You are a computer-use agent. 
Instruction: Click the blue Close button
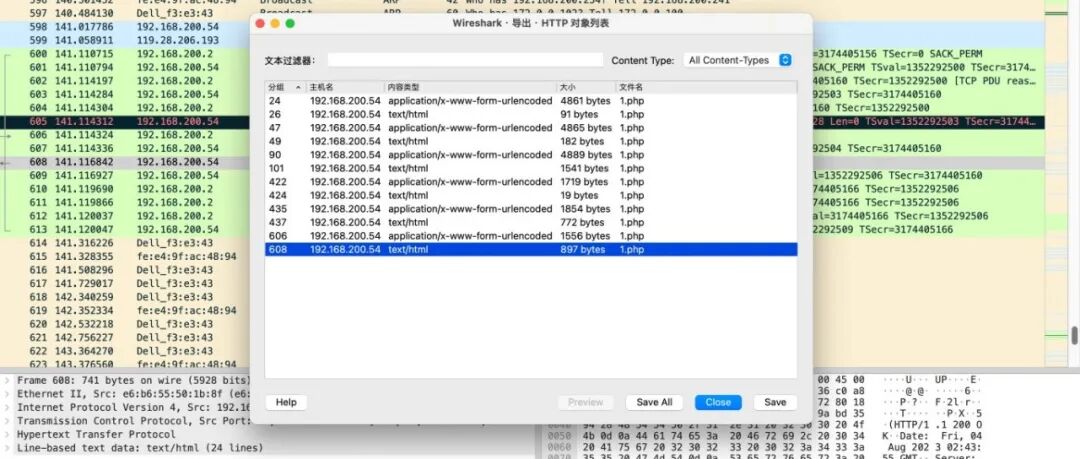point(718,402)
